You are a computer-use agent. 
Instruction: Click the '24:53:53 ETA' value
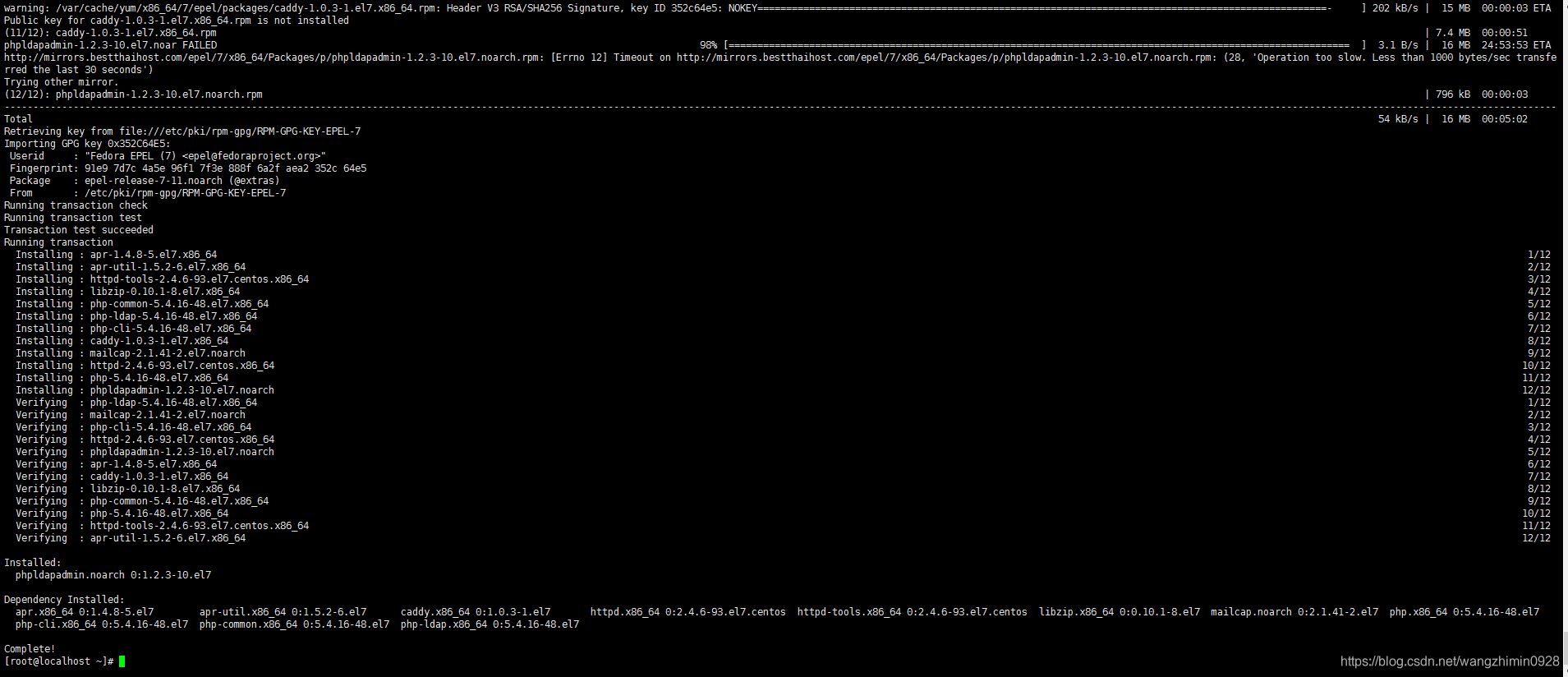[1516, 45]
